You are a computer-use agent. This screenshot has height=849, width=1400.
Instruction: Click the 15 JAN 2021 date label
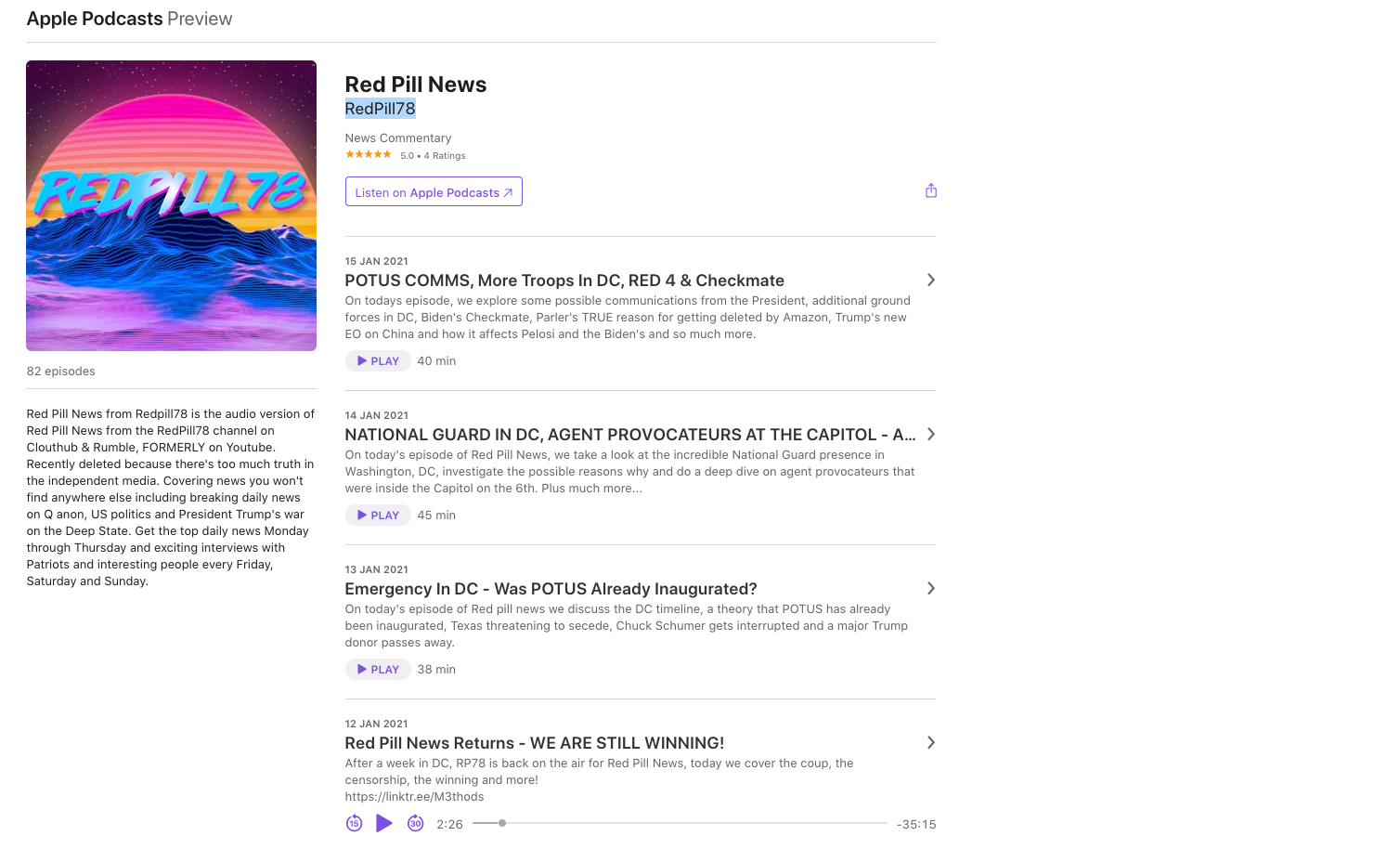[376, 261]
